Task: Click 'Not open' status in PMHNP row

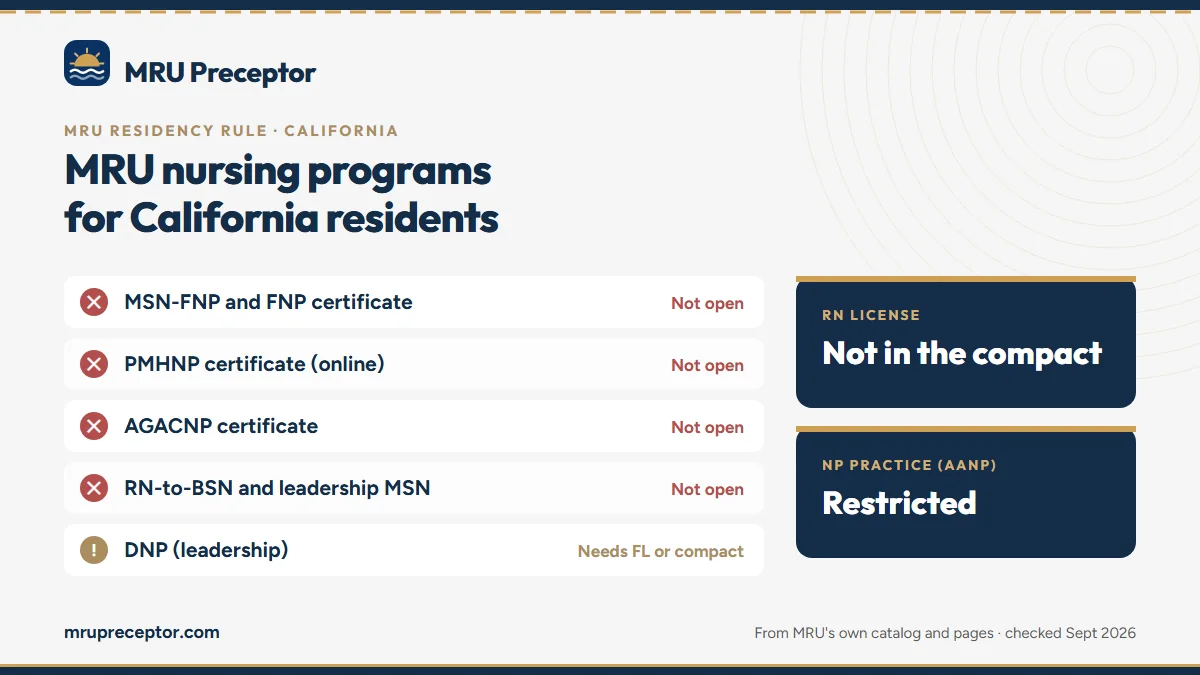Action: (x=707, y=366)
